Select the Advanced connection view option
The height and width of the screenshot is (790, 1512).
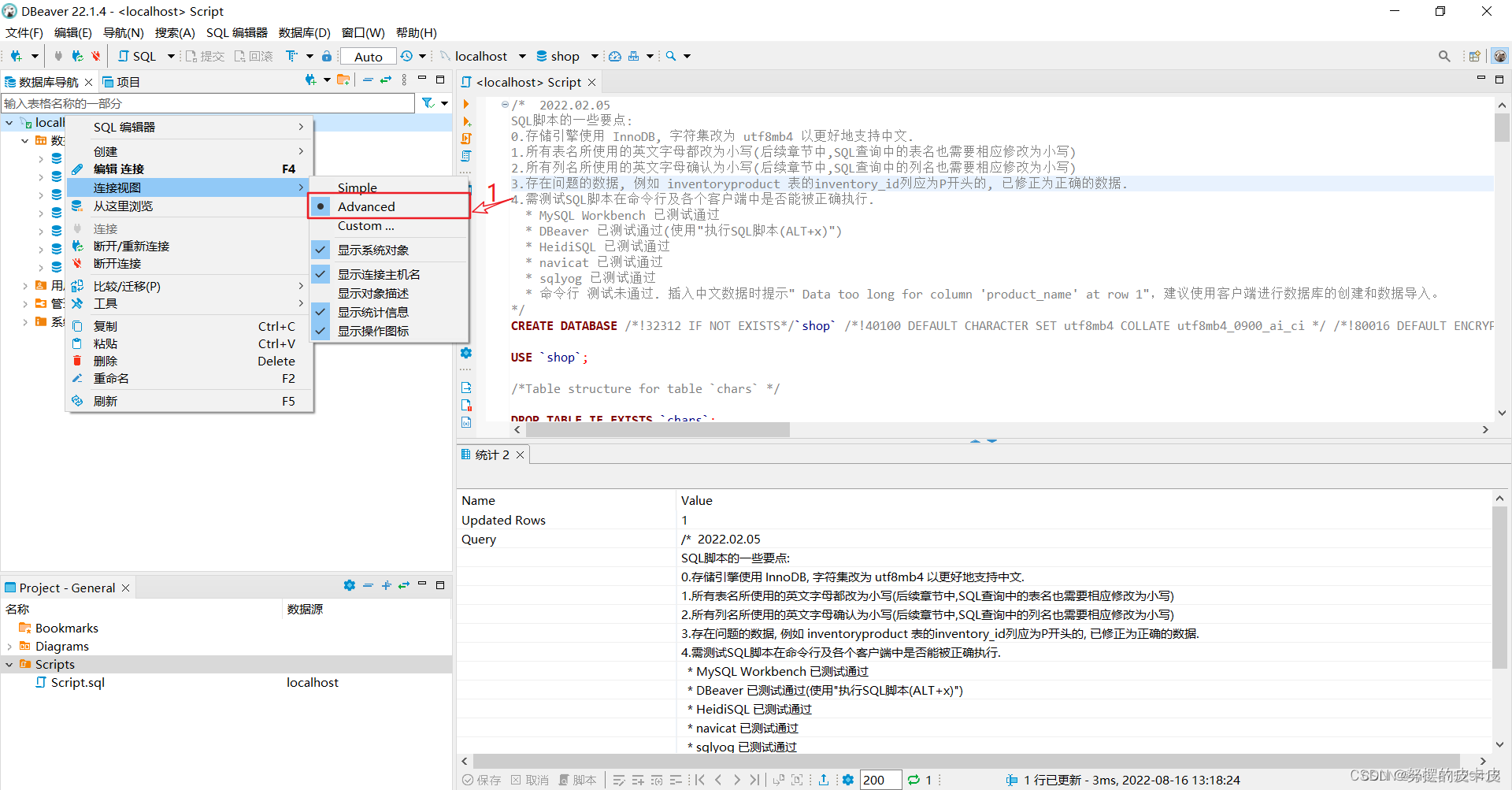coord(367,206)
